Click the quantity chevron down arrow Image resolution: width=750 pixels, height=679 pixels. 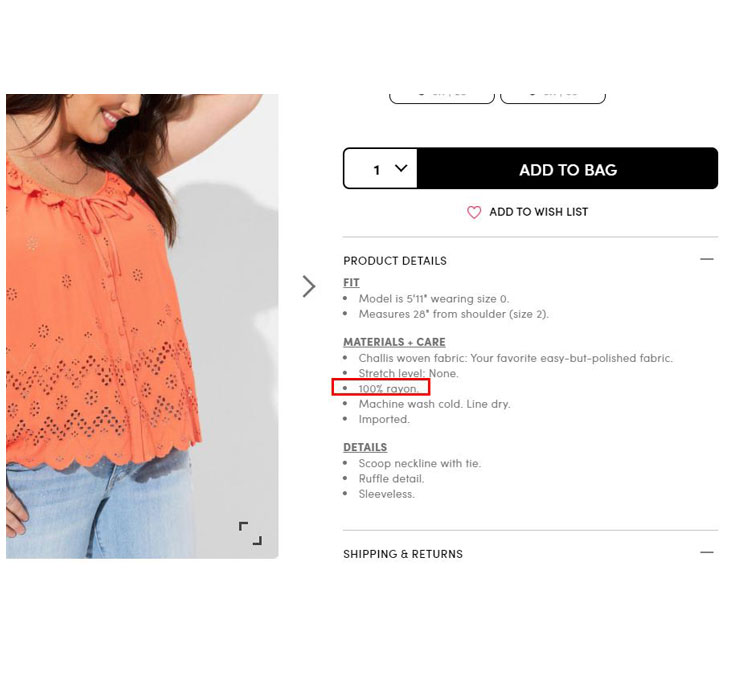coord(401,168)
